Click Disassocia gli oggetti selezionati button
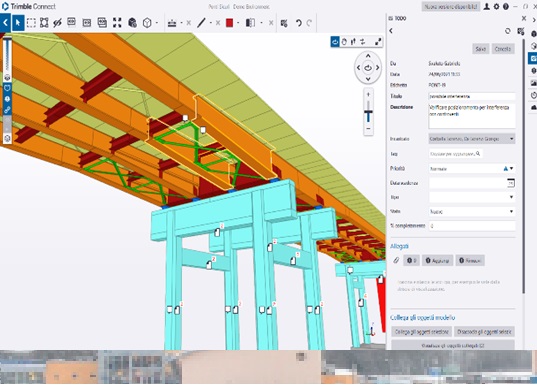The image size is (537, 391). (x=484, y=332)
